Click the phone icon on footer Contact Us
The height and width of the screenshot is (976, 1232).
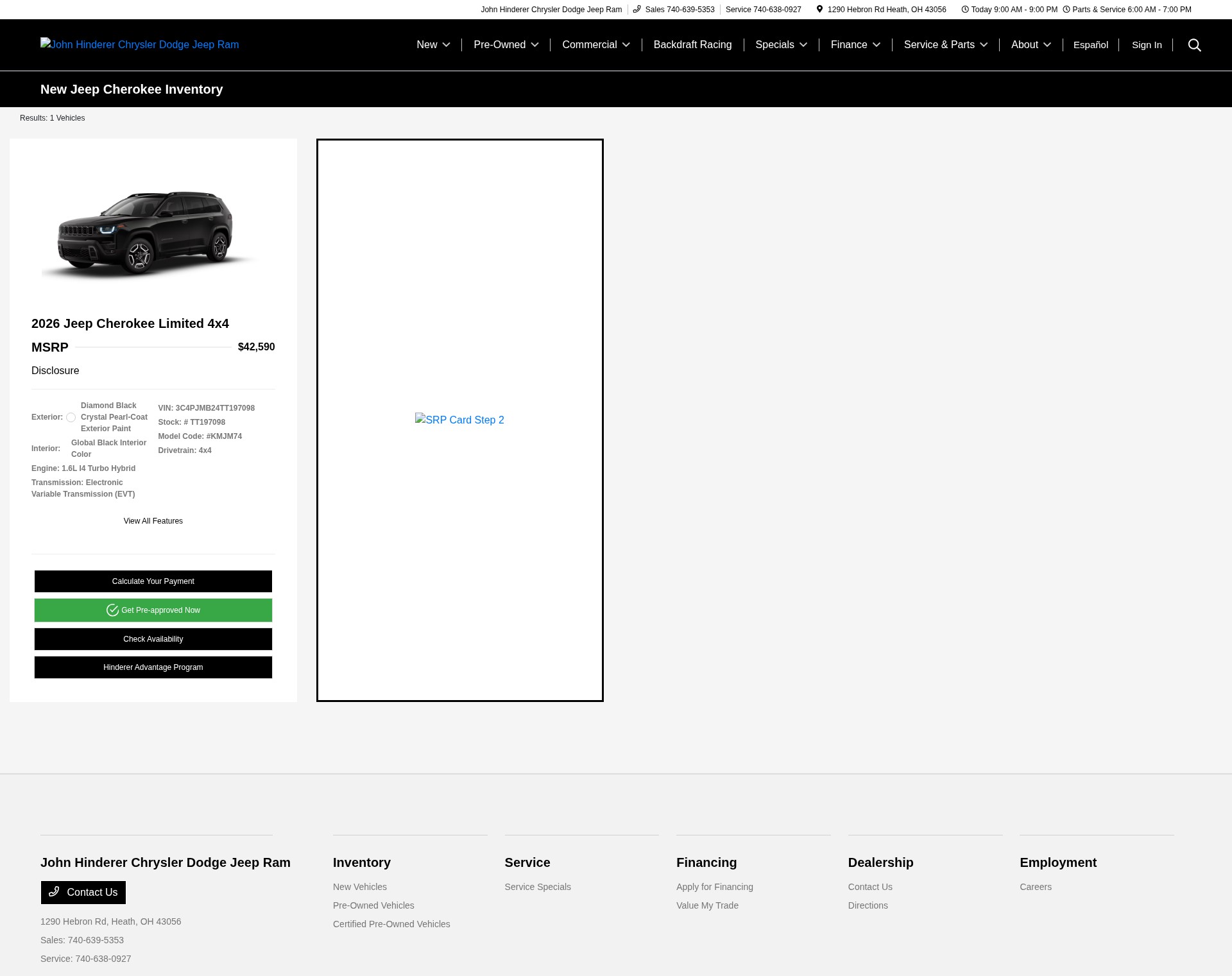click(54, 892)
